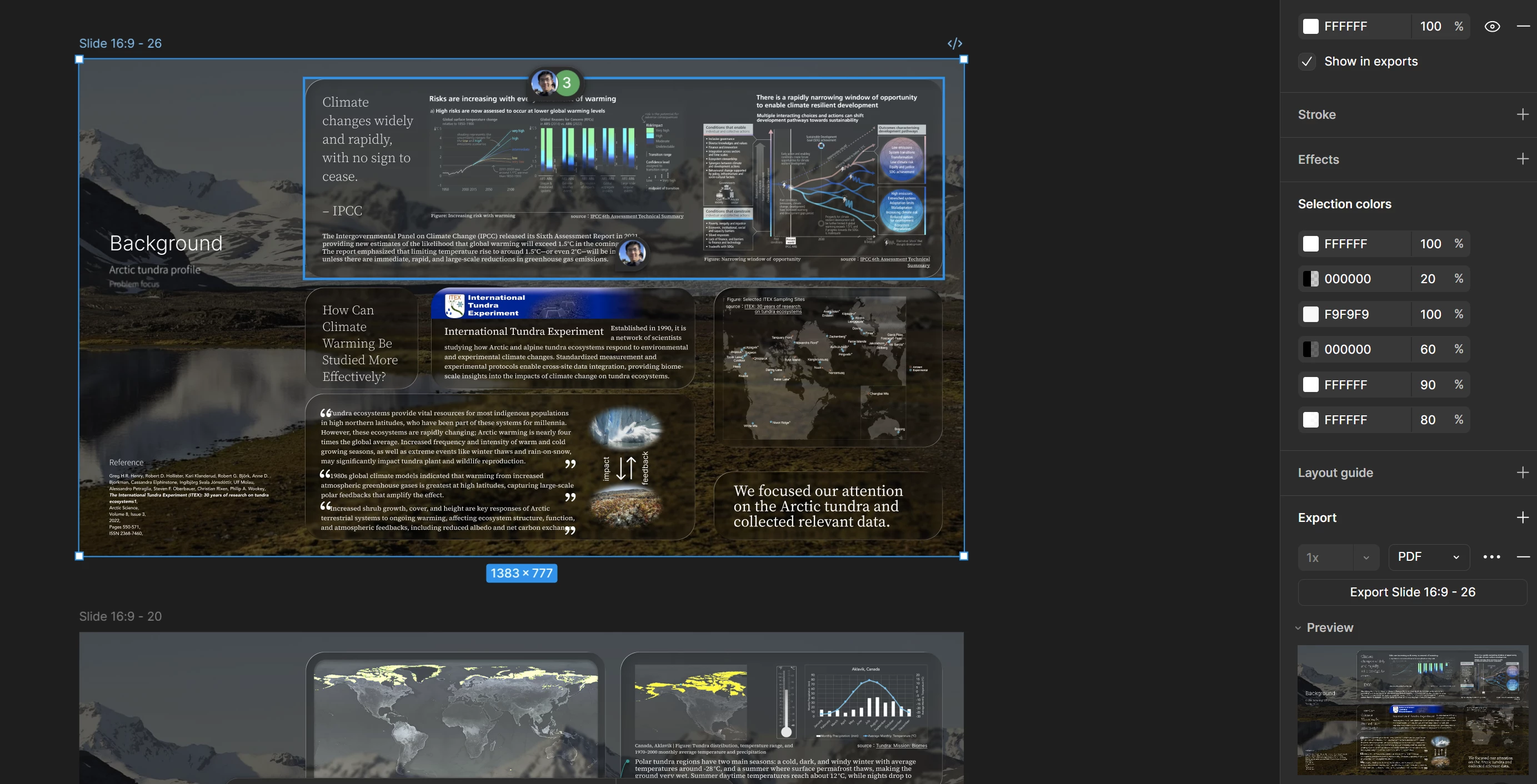Add a layout guide with plus icon
The image size is (1537, 784).
click(x=1523, y=473)
